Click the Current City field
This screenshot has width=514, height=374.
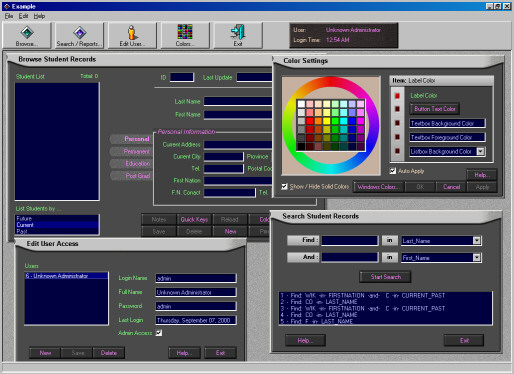tap(224, 157)
